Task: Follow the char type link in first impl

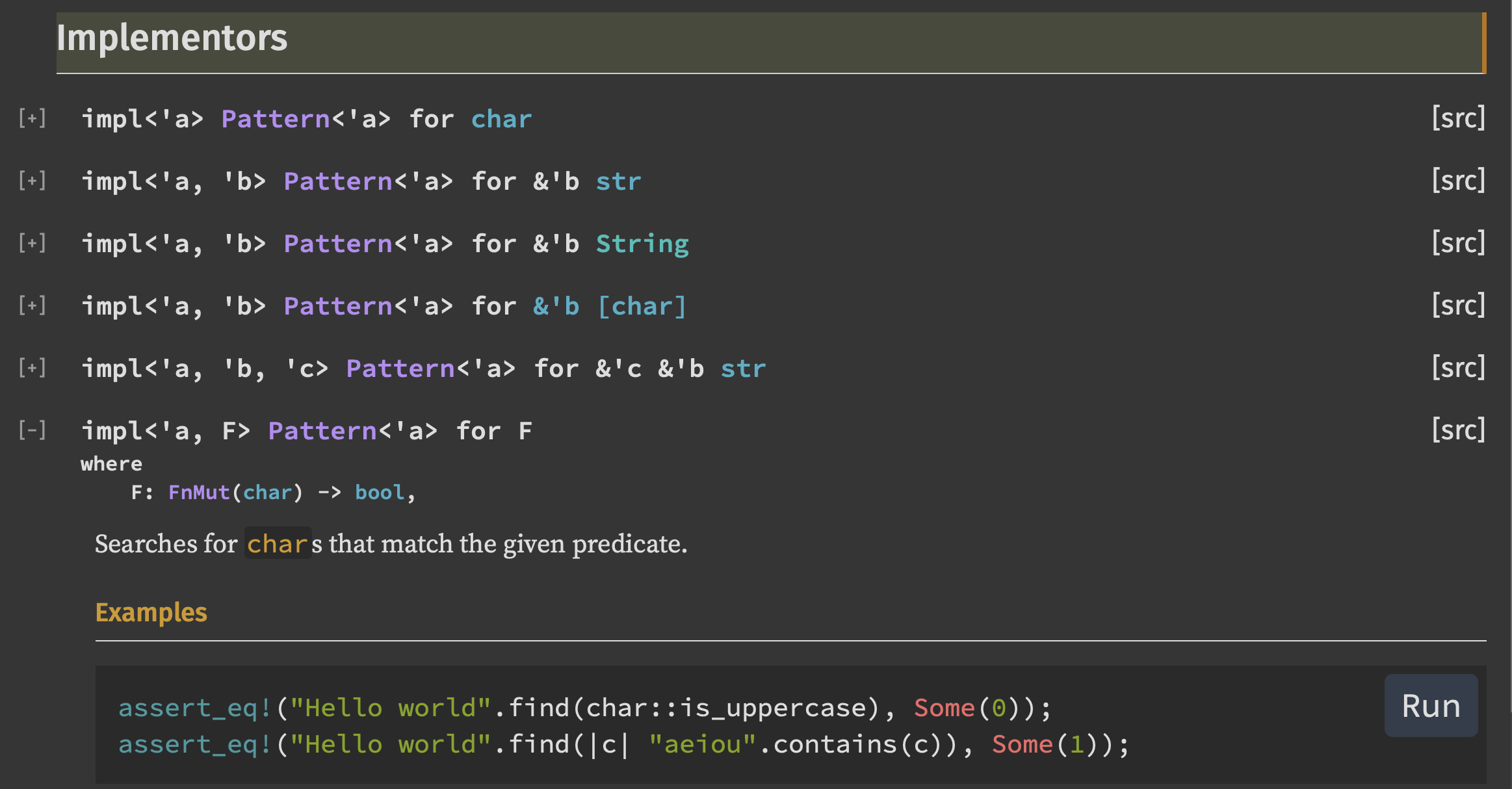Action: point(501,120)
